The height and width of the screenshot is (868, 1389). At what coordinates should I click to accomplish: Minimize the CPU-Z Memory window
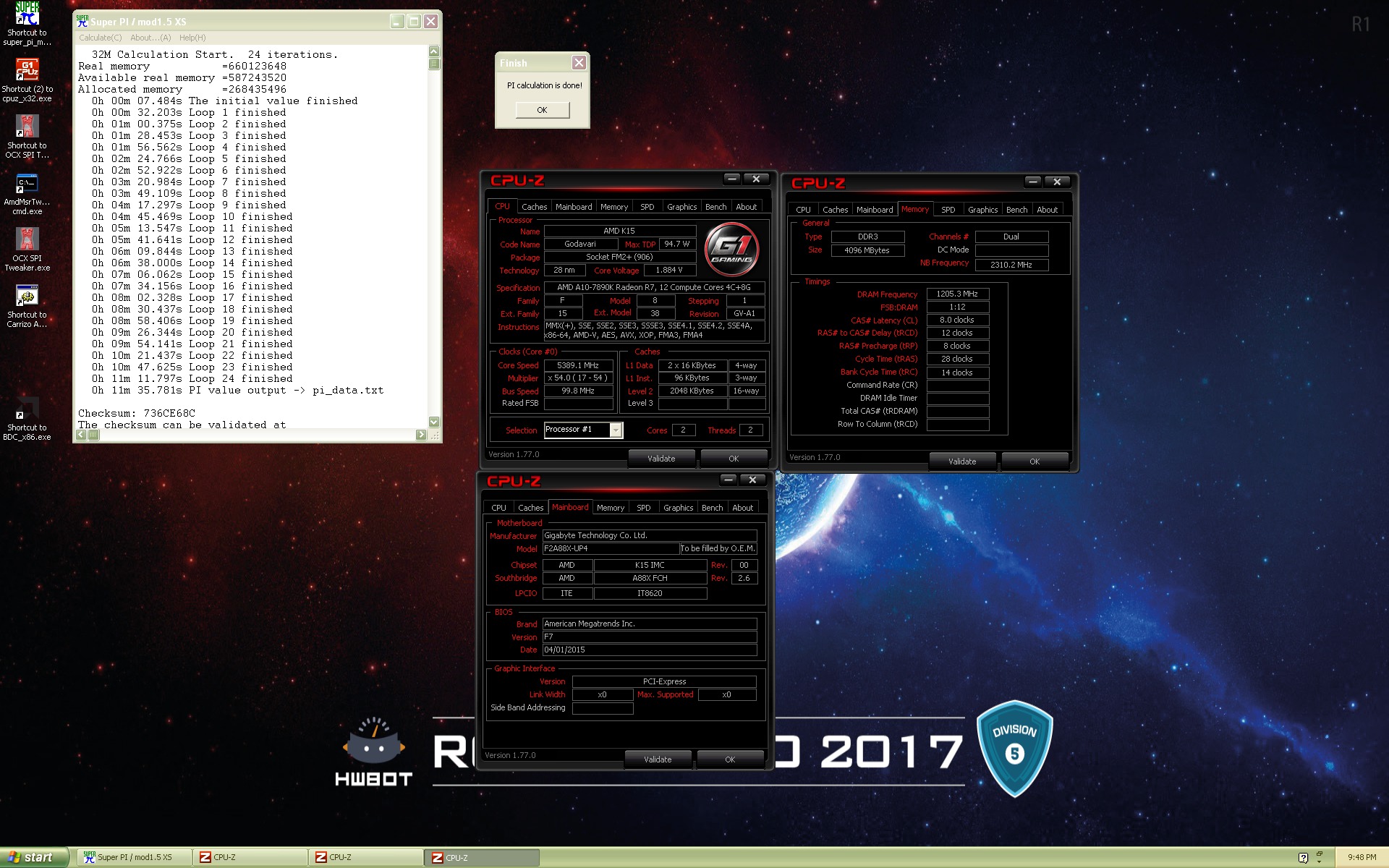(1033, 182)
